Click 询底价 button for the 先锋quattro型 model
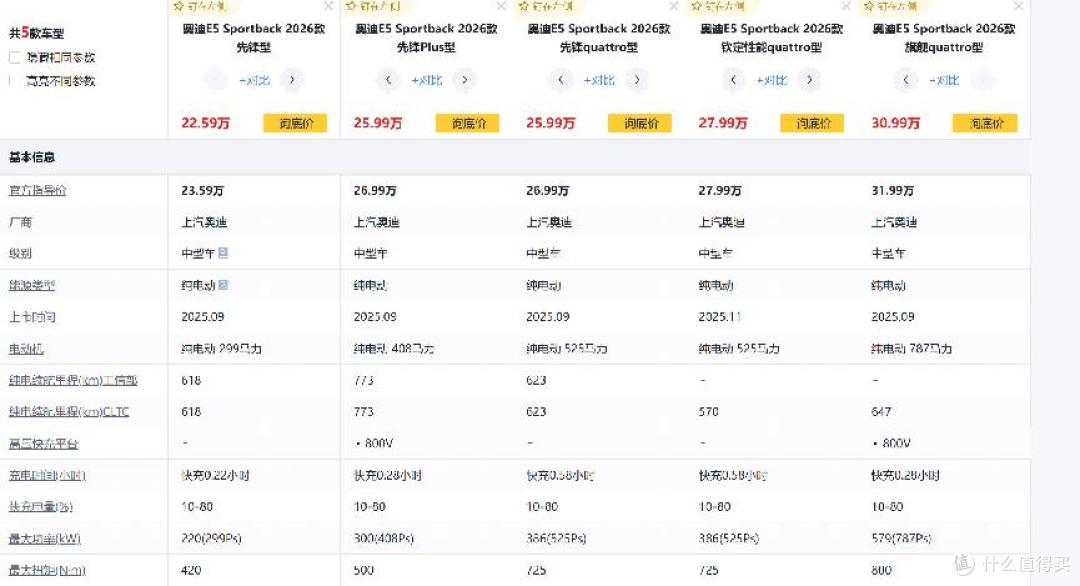The height and width of the screenshot is (586, 1080). pyautogui.click(x=640, y=123)
